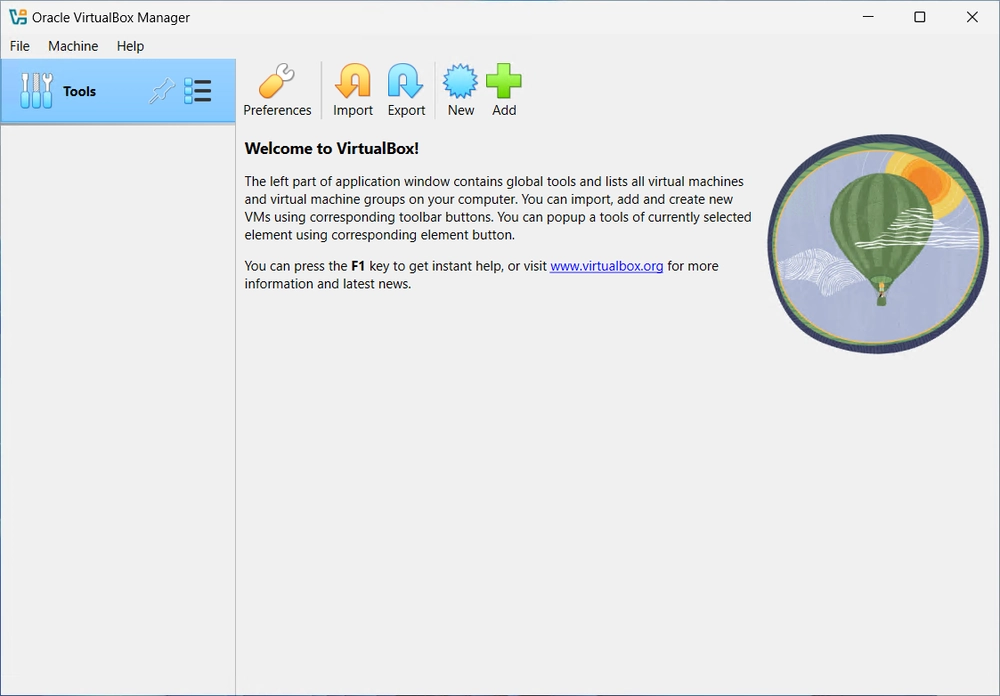Click the hot air balloon illustration
Viewport: 1000px width, 696px height.
coord(878,244)
